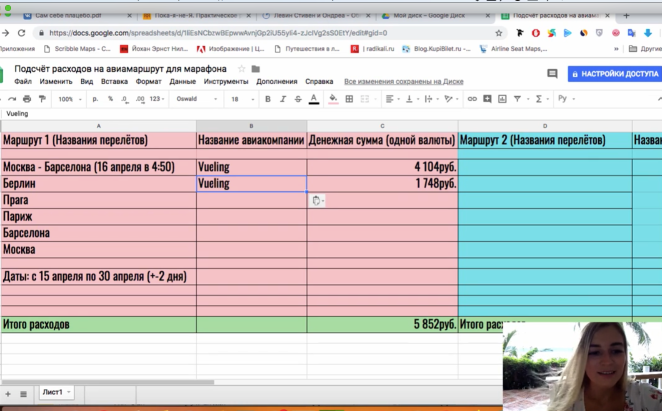Open Blog.KupiBilet.ru bookmark
This screenshot has height=411, width=662.
coord(436,49)
